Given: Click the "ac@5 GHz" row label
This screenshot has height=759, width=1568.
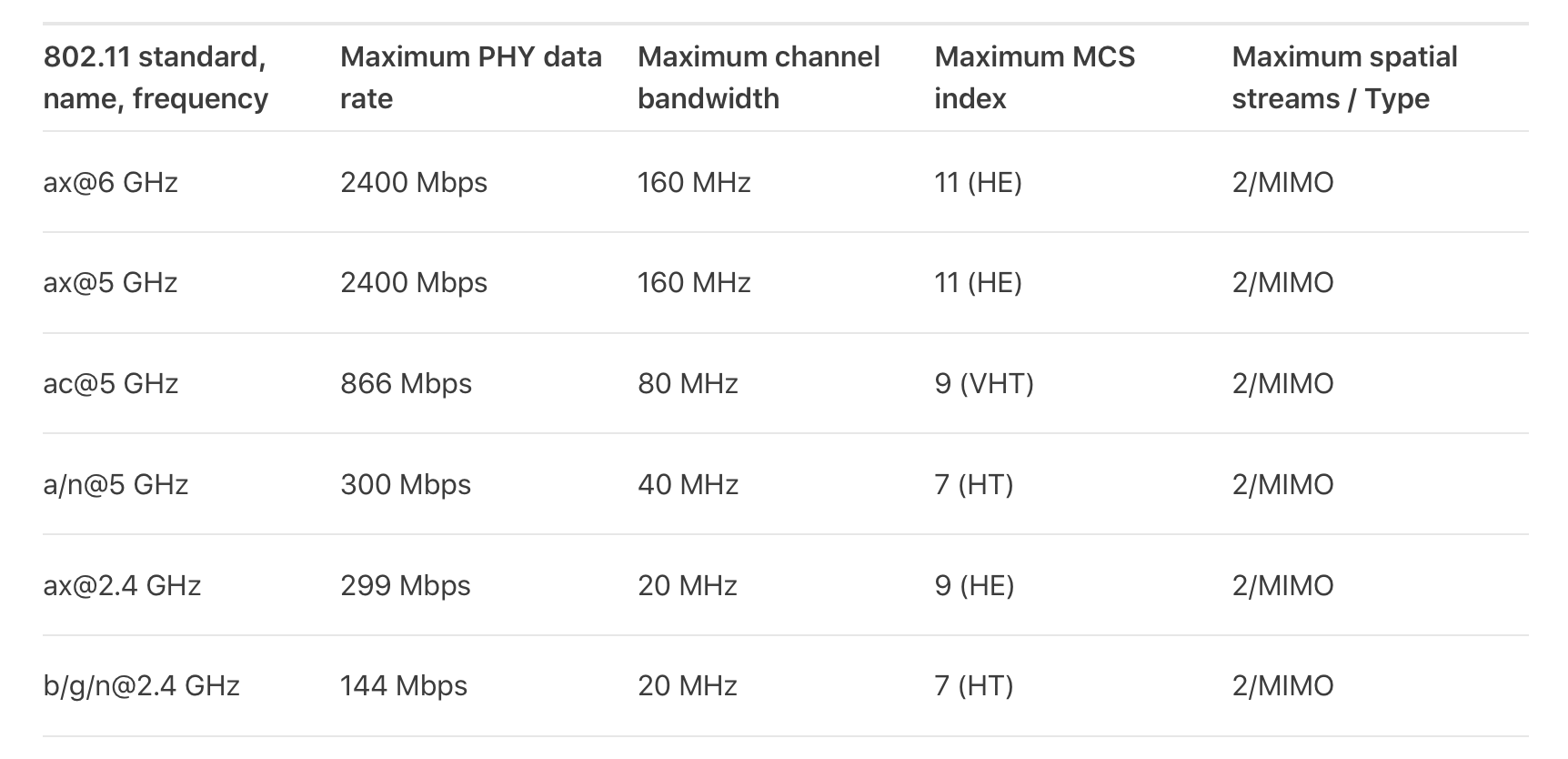Looking at the screenshot, I should tap(110, 384).
